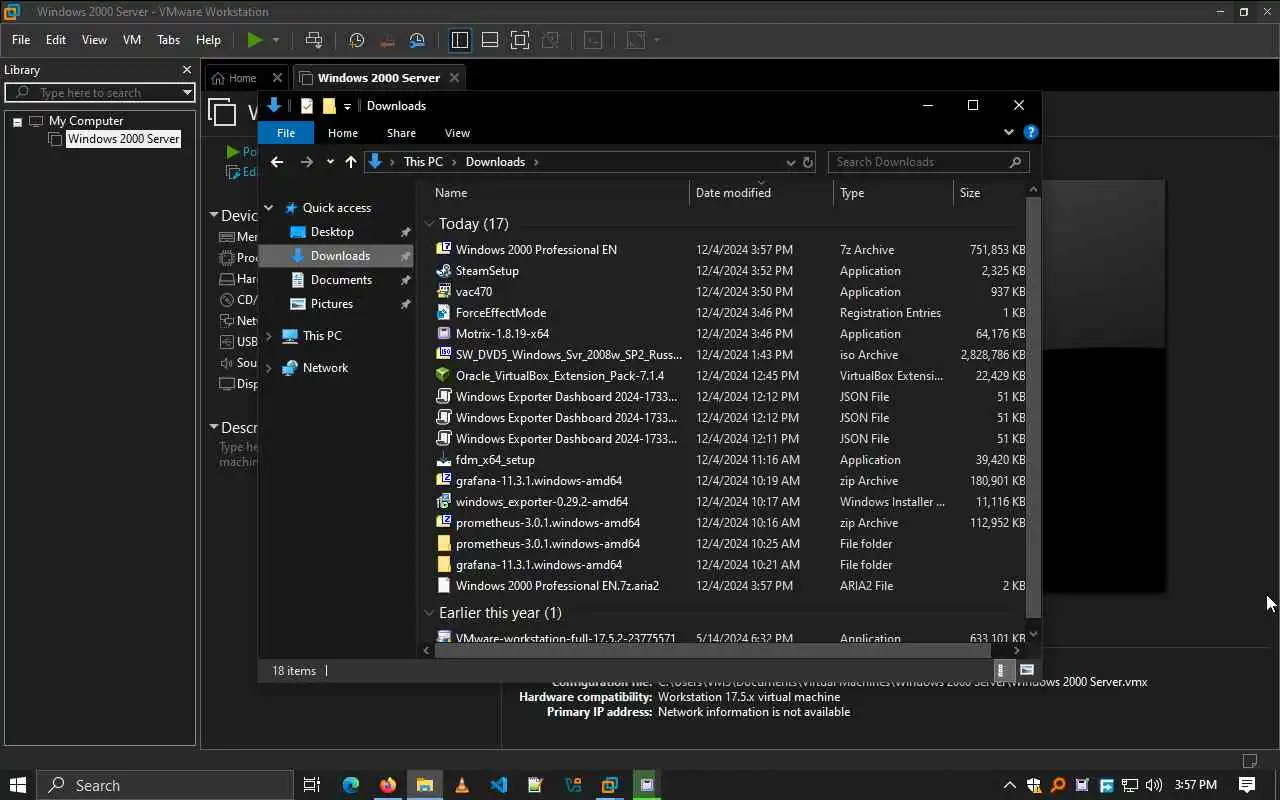Open File tab in Explorer ribbon
The image size is (1280, 800).
[286, 133]
